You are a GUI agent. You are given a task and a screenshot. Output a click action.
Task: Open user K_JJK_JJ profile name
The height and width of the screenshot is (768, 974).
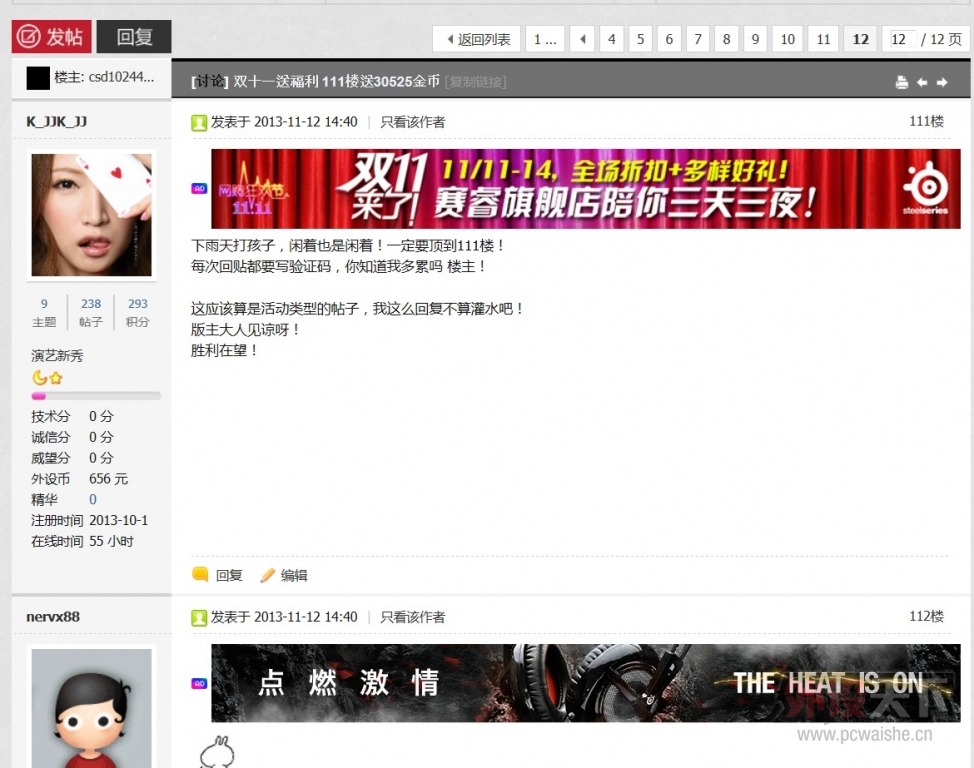tap(57, 121)
